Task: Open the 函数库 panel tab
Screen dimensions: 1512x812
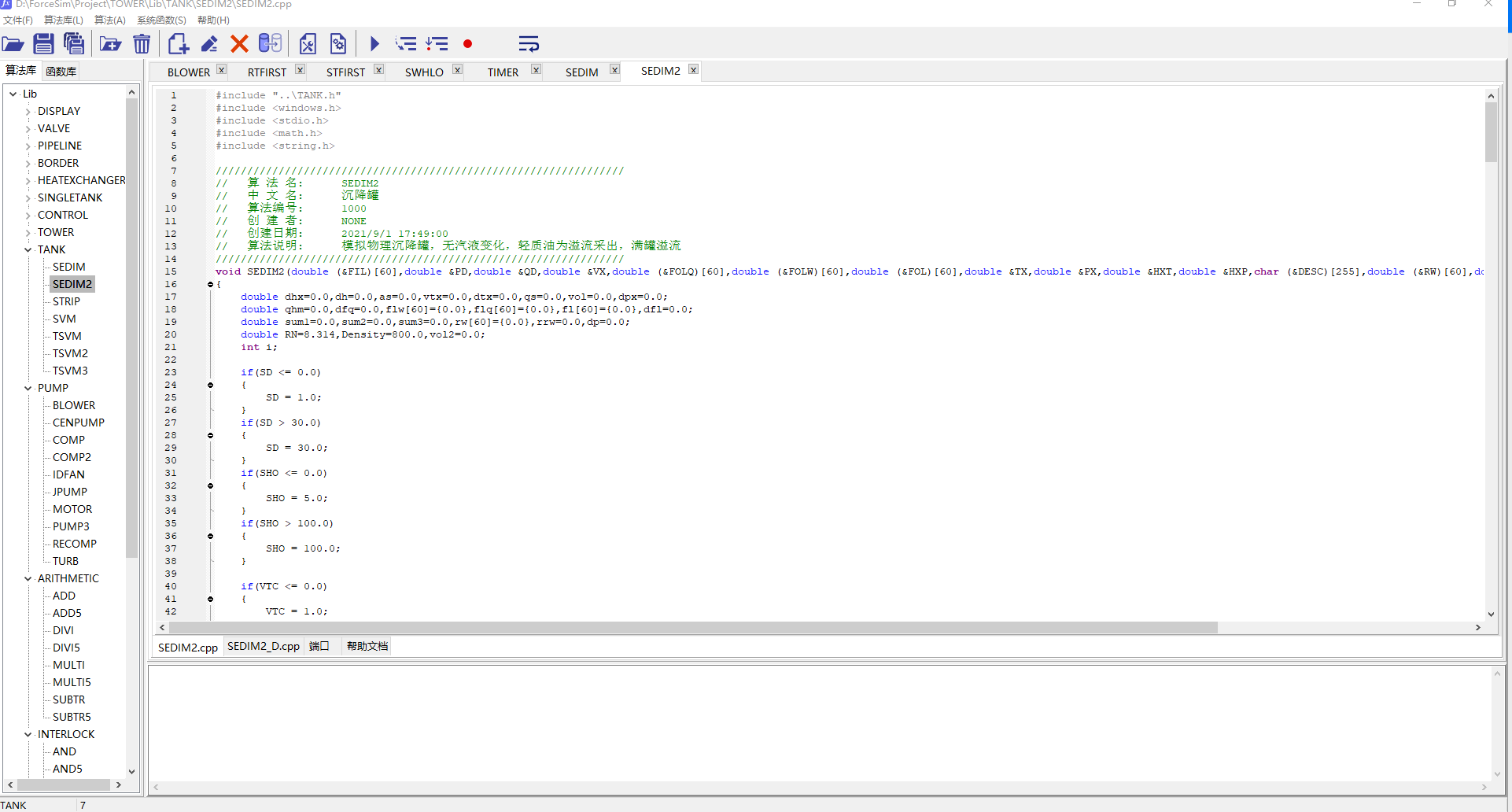Action: [x=61, y=72]
